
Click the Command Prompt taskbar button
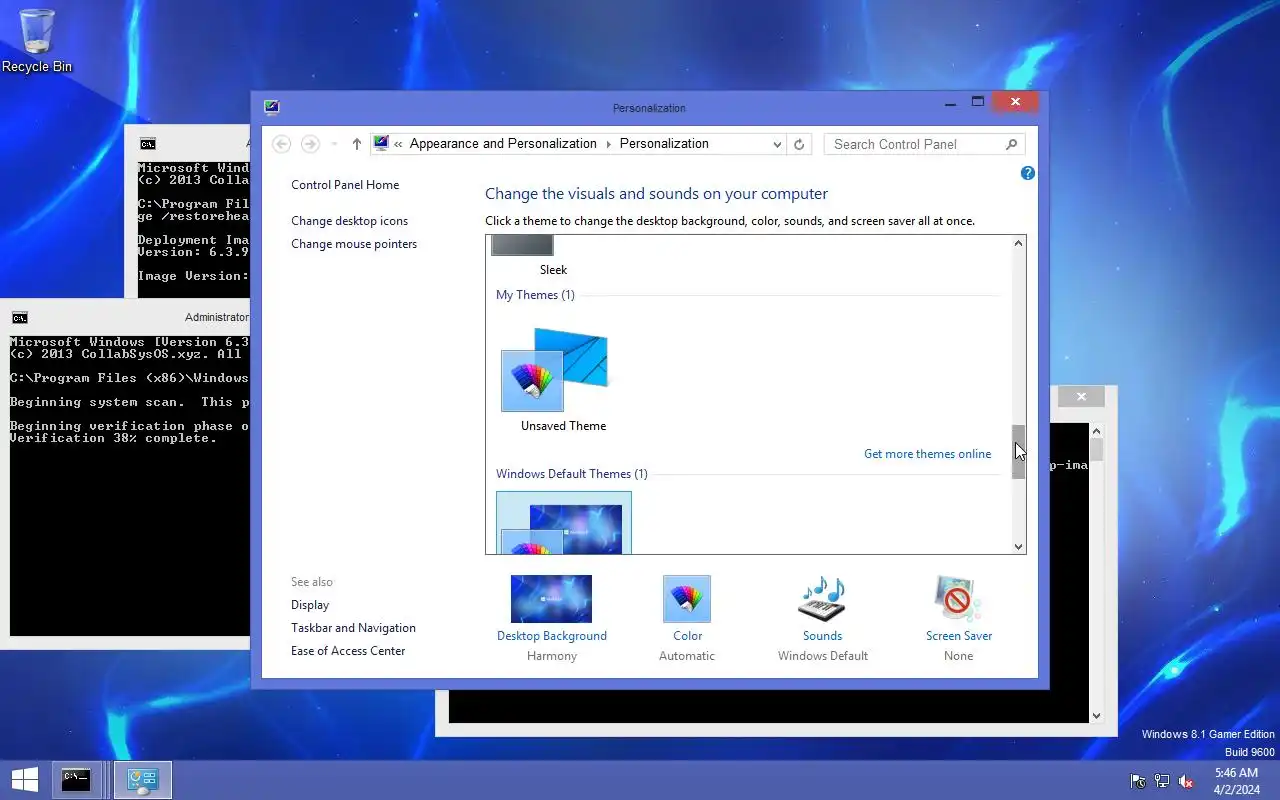click(76, 780)
